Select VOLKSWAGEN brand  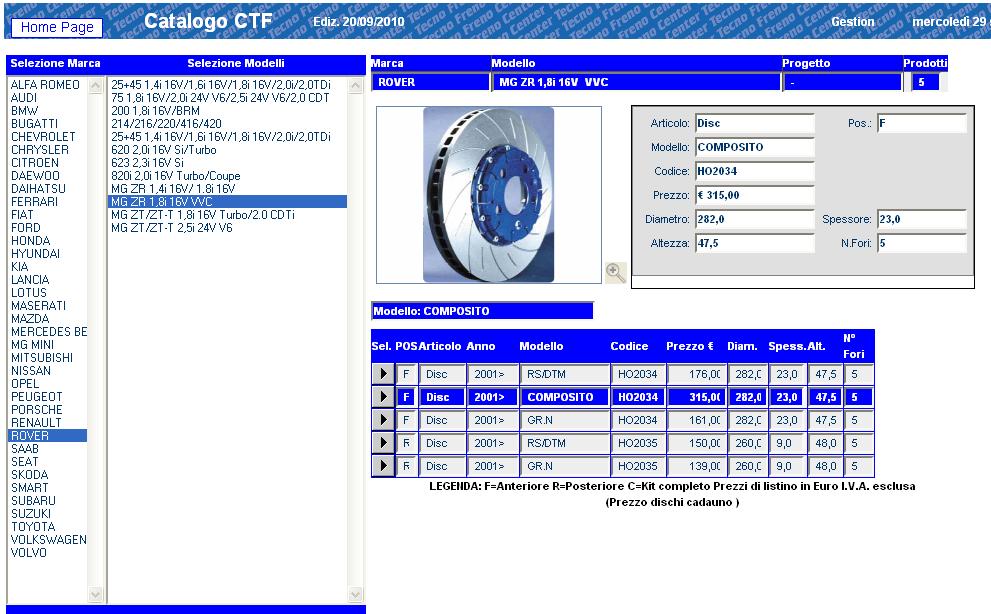click(49, 540)
